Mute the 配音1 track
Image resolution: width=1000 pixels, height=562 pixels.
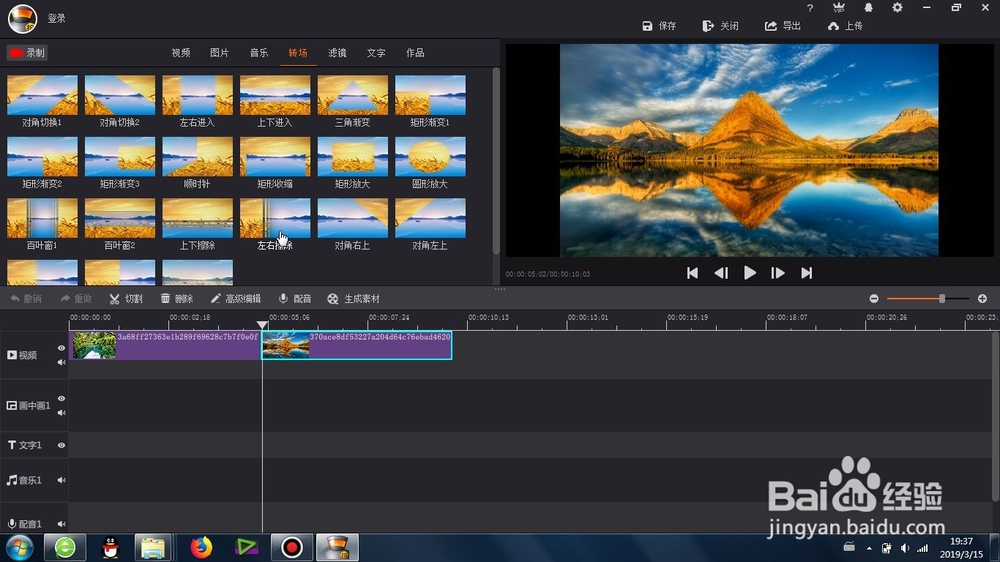coord(61,524)
